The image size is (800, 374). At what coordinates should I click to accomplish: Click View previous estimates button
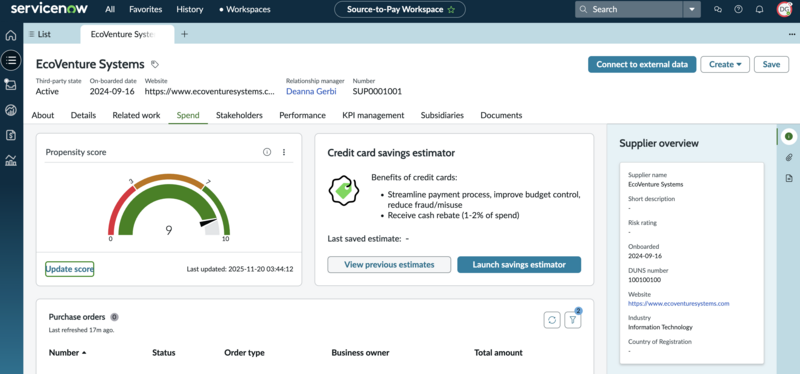(x=389, y=264)
